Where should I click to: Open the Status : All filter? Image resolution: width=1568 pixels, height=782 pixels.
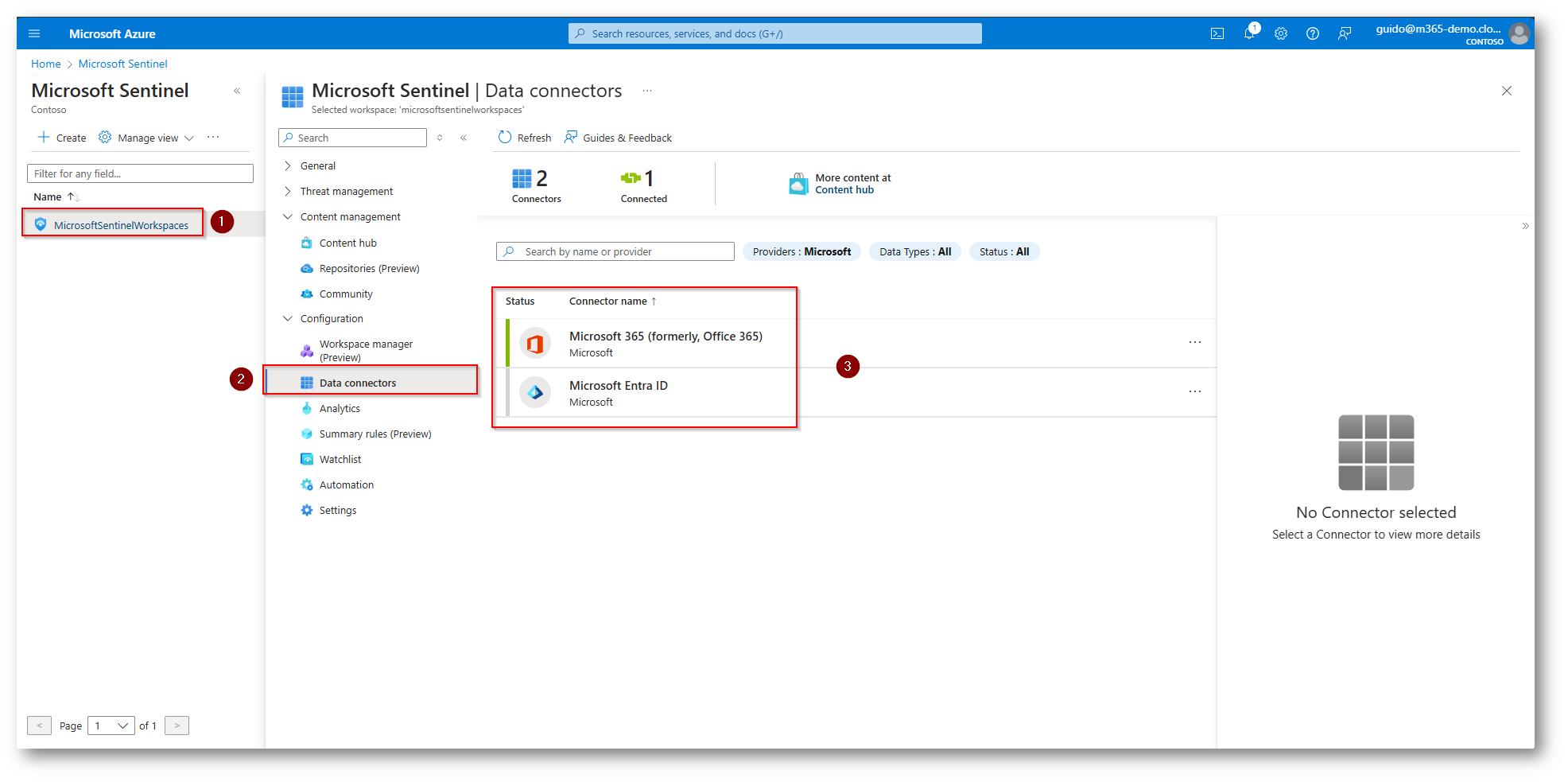(x=1004, y=251)
